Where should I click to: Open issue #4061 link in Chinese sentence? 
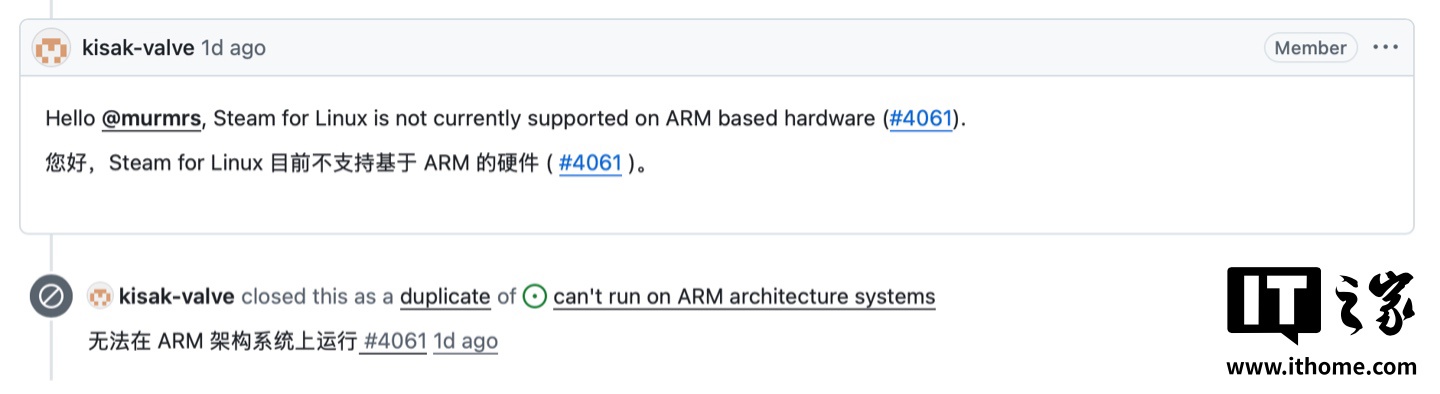click(x=590, y=163)
